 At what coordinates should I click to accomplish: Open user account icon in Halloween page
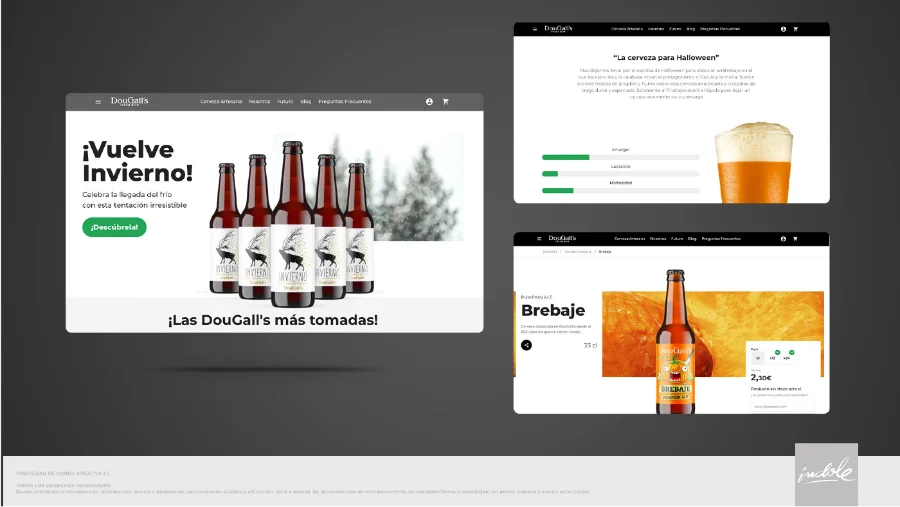(x=783, y=29)
